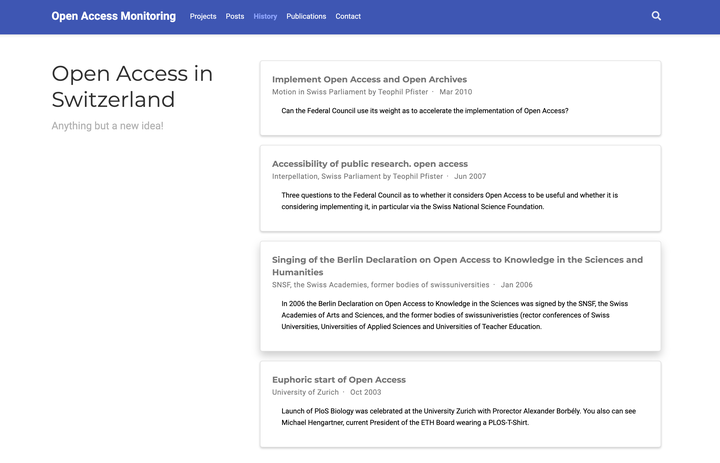720x463 pixels.
Task: Open 'Implement Open Access and Open Archives' entry
Action: coord(369,79)
